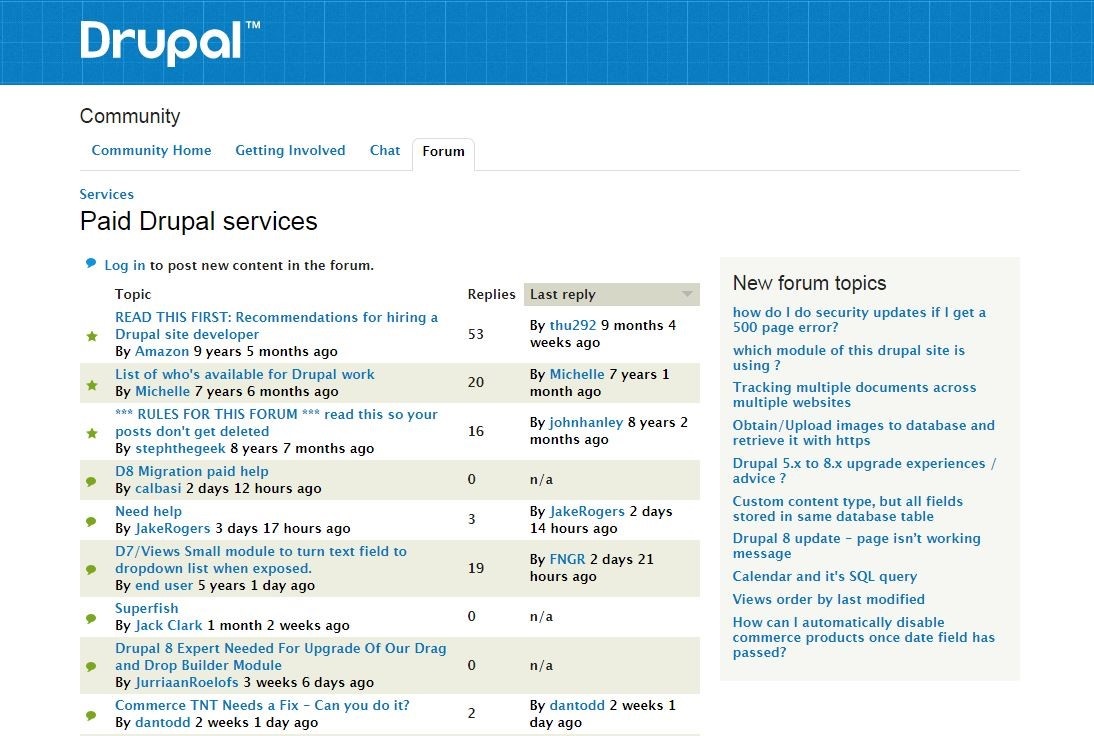Image resolution: width=1094 pixels, height=736 pixels.
Task: Open security updates 500 page error topic
Action: tap(859, 320)
